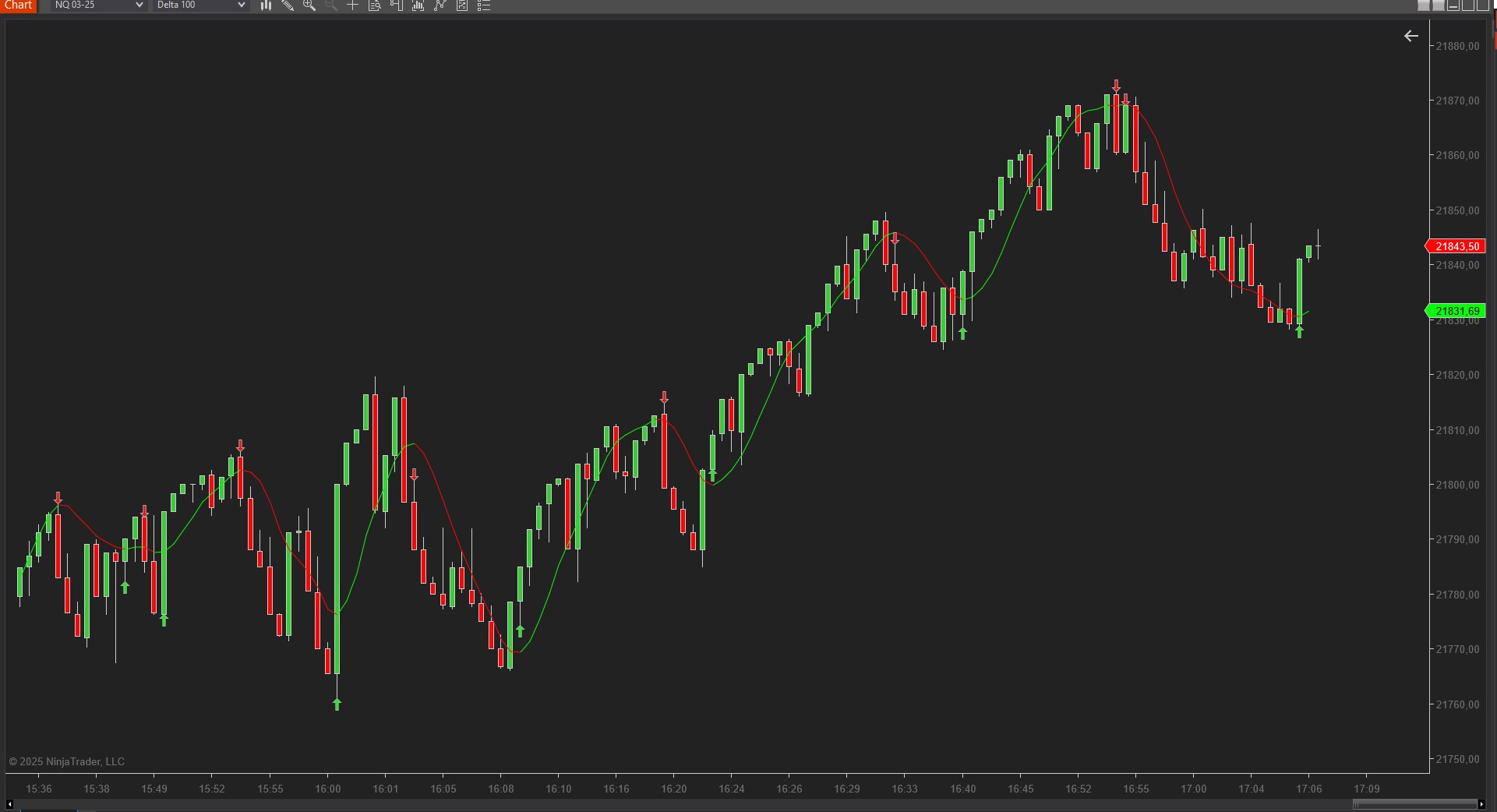Click the scrollbar right arrow
Screen dimensions: 1497x812
pyautogui.click(x=1481, y=804)
